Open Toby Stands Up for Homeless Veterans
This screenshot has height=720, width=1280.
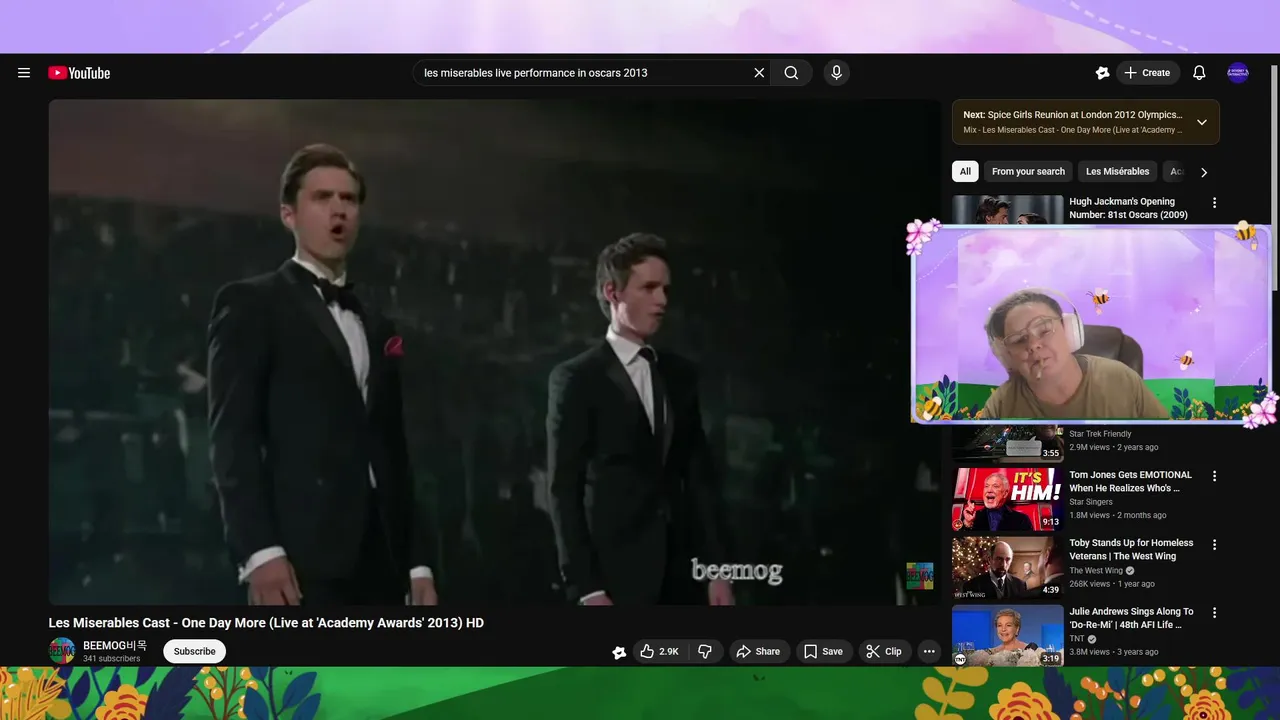pos(1131,550)
